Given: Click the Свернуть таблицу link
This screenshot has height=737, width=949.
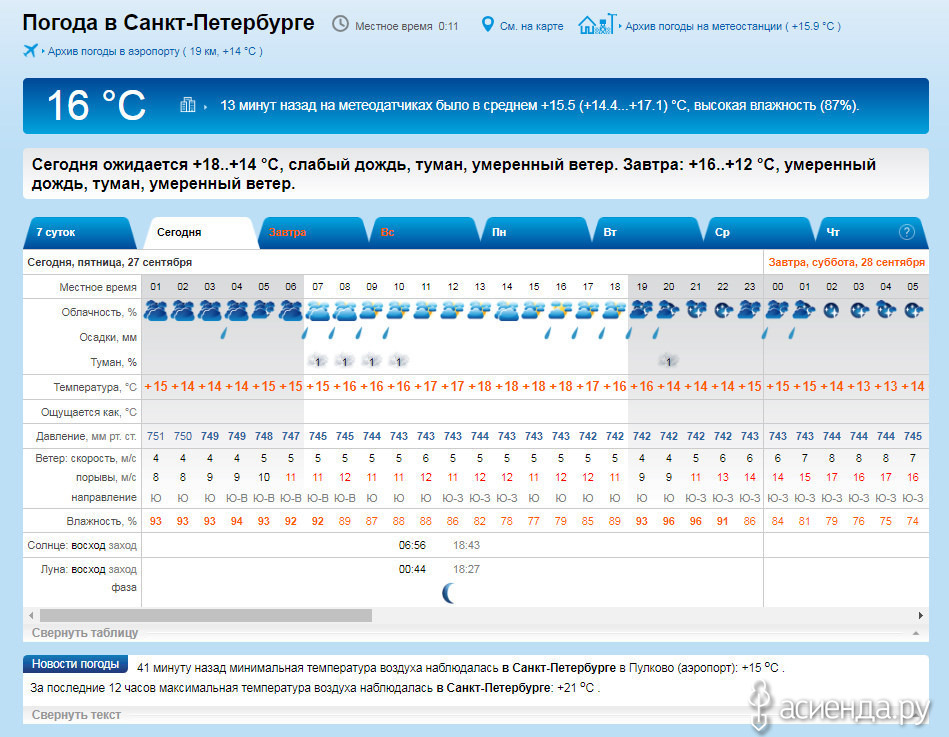Looking at the screenshot, I should (85, 633).
